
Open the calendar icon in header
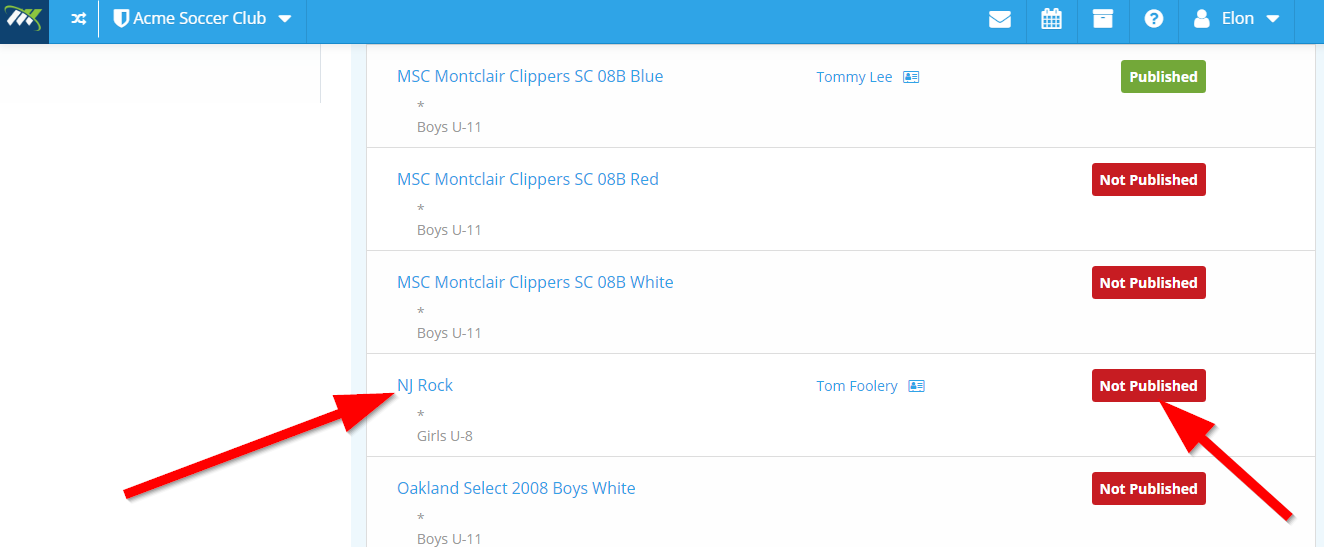point(1051,19)
